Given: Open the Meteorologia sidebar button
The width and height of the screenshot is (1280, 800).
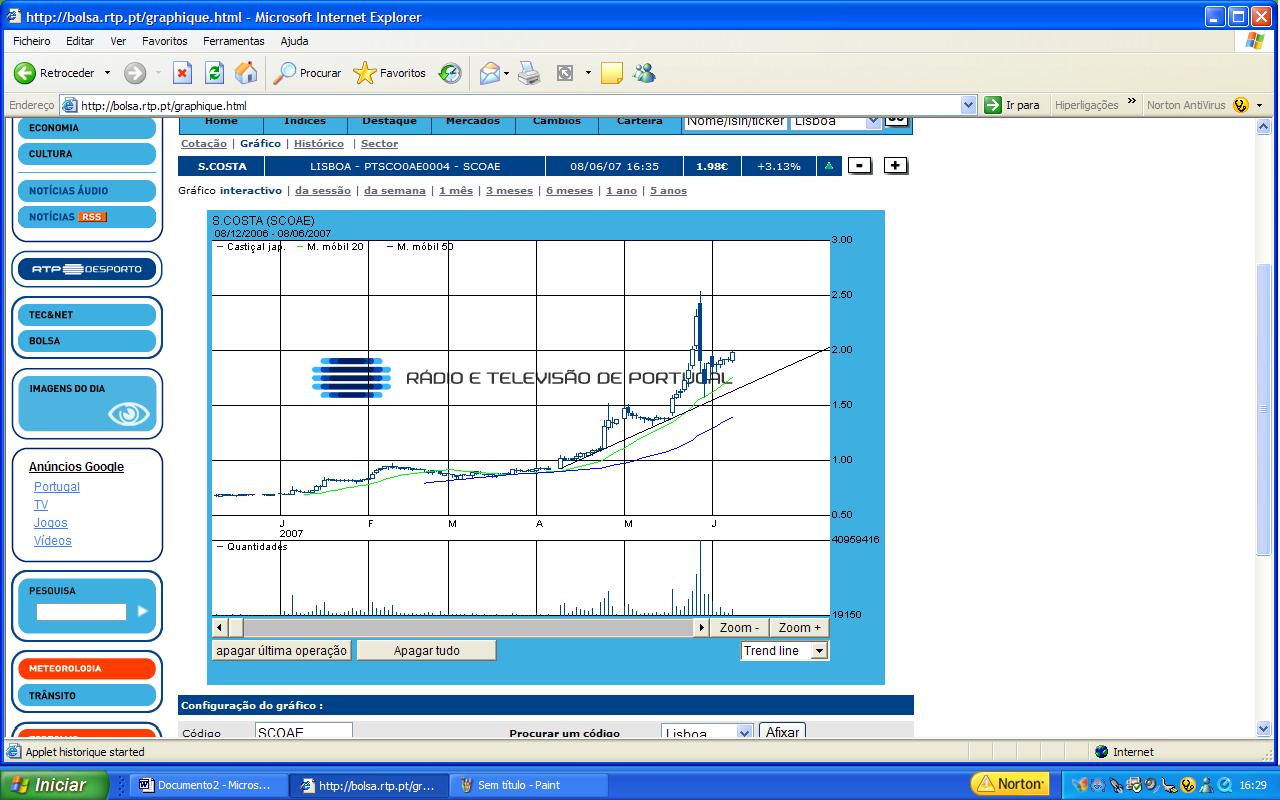Looking at the screenshot, I should [x=87, y=668].
